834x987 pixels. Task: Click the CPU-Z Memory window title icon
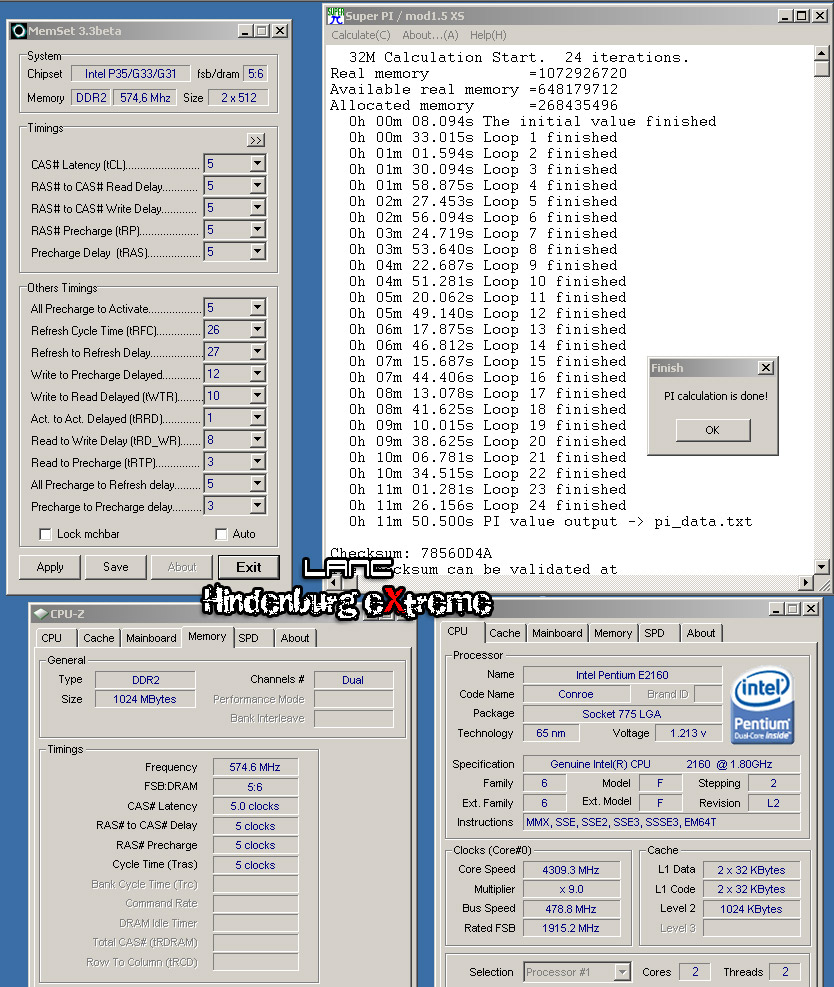[41, 614]
